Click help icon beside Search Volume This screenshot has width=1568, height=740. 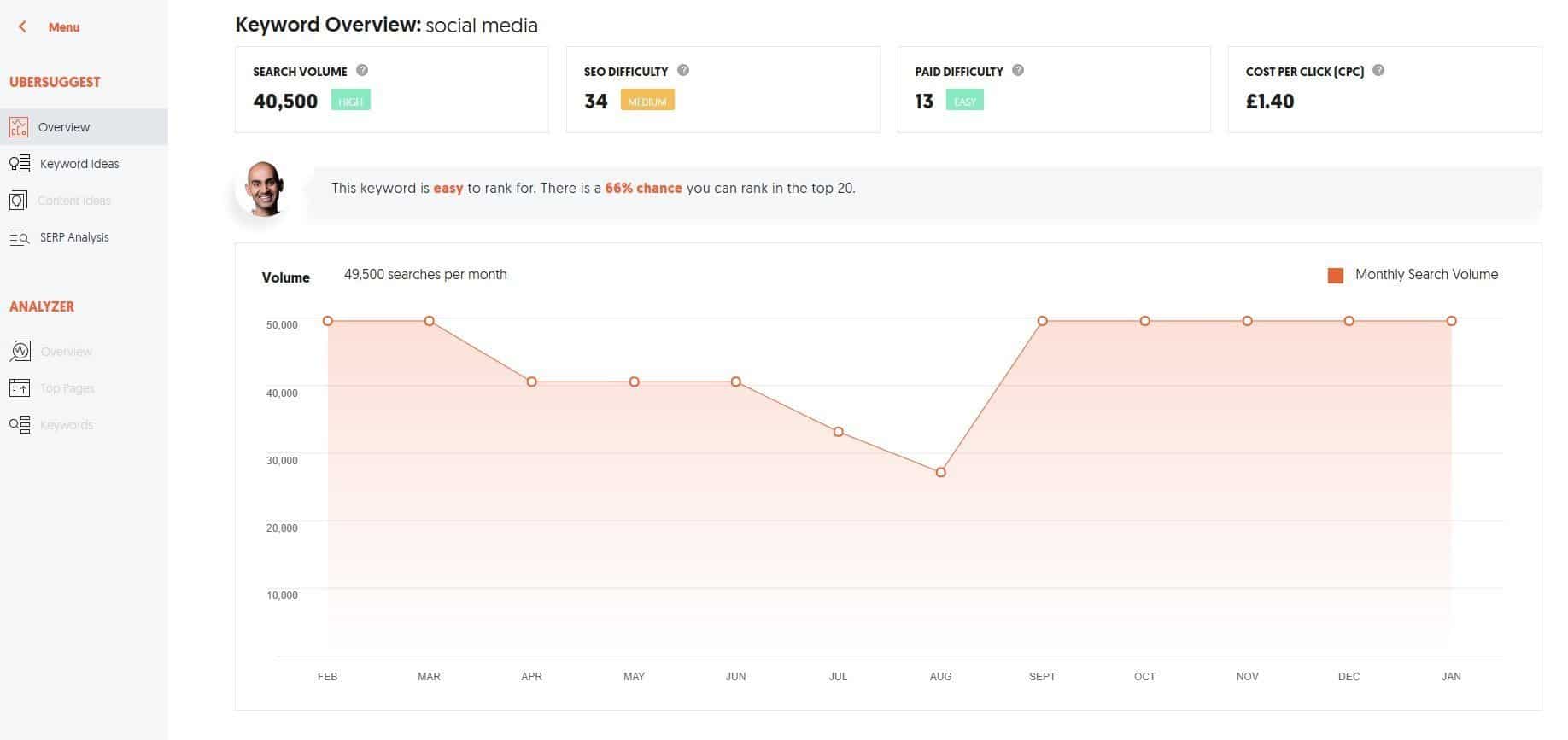(x=362, y=71)
